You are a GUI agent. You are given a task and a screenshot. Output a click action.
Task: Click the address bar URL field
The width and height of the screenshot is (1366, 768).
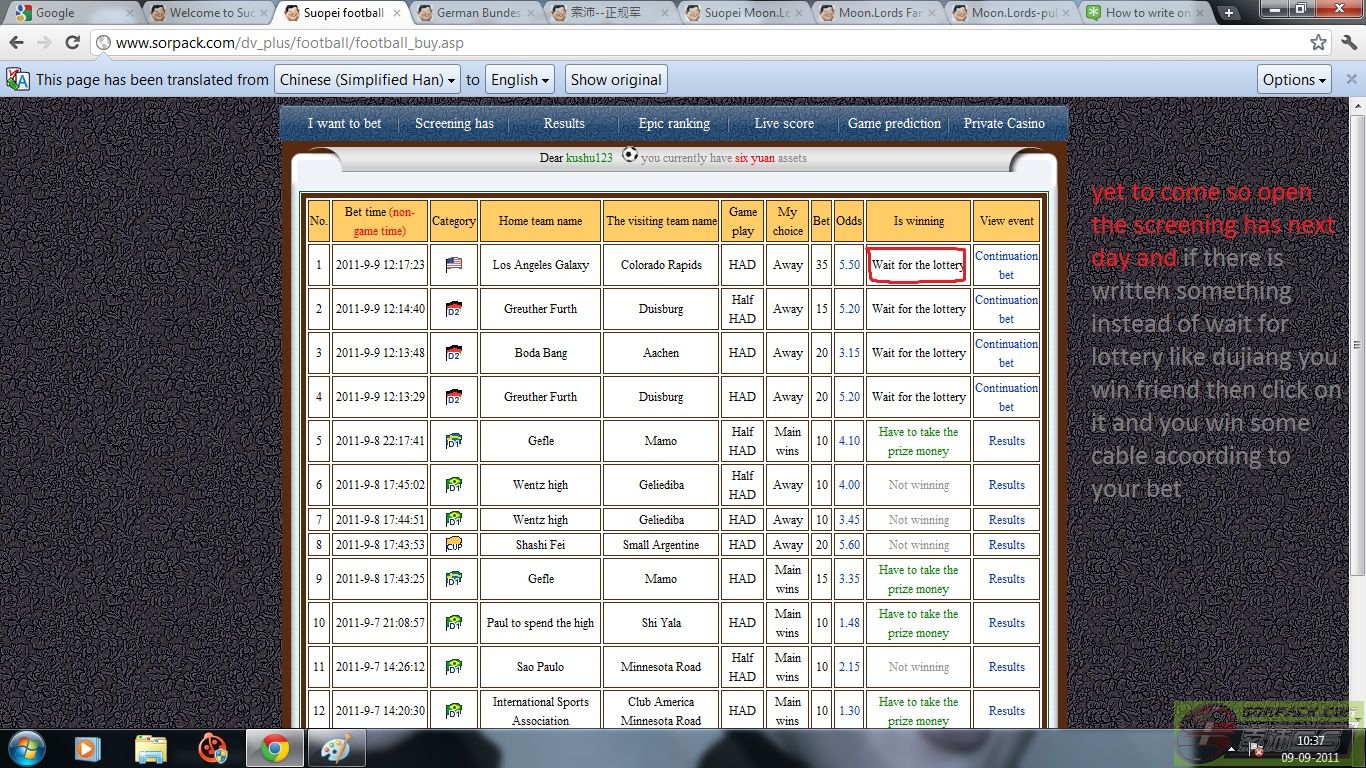coord(700,43)
